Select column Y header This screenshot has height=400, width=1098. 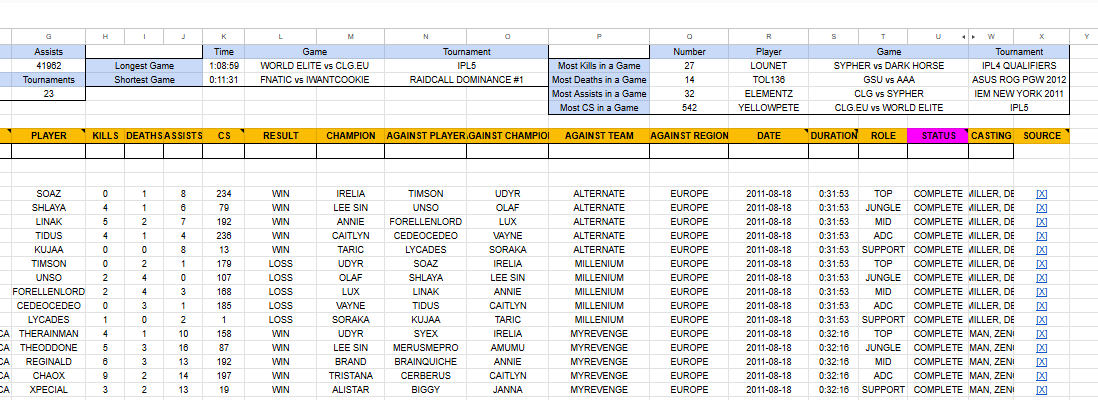coord(1083,36)
